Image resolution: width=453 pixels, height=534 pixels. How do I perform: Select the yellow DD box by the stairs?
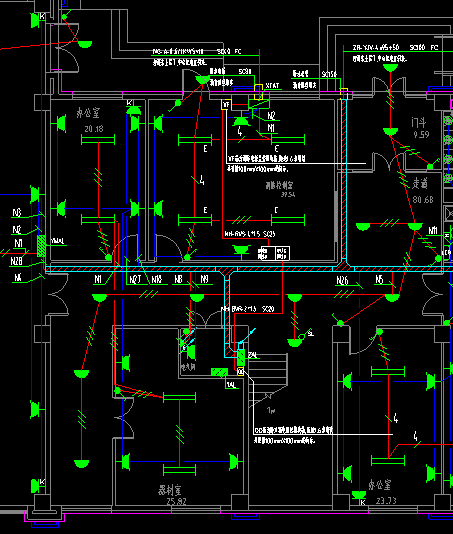pyautogui.click(x=241, y=372)
